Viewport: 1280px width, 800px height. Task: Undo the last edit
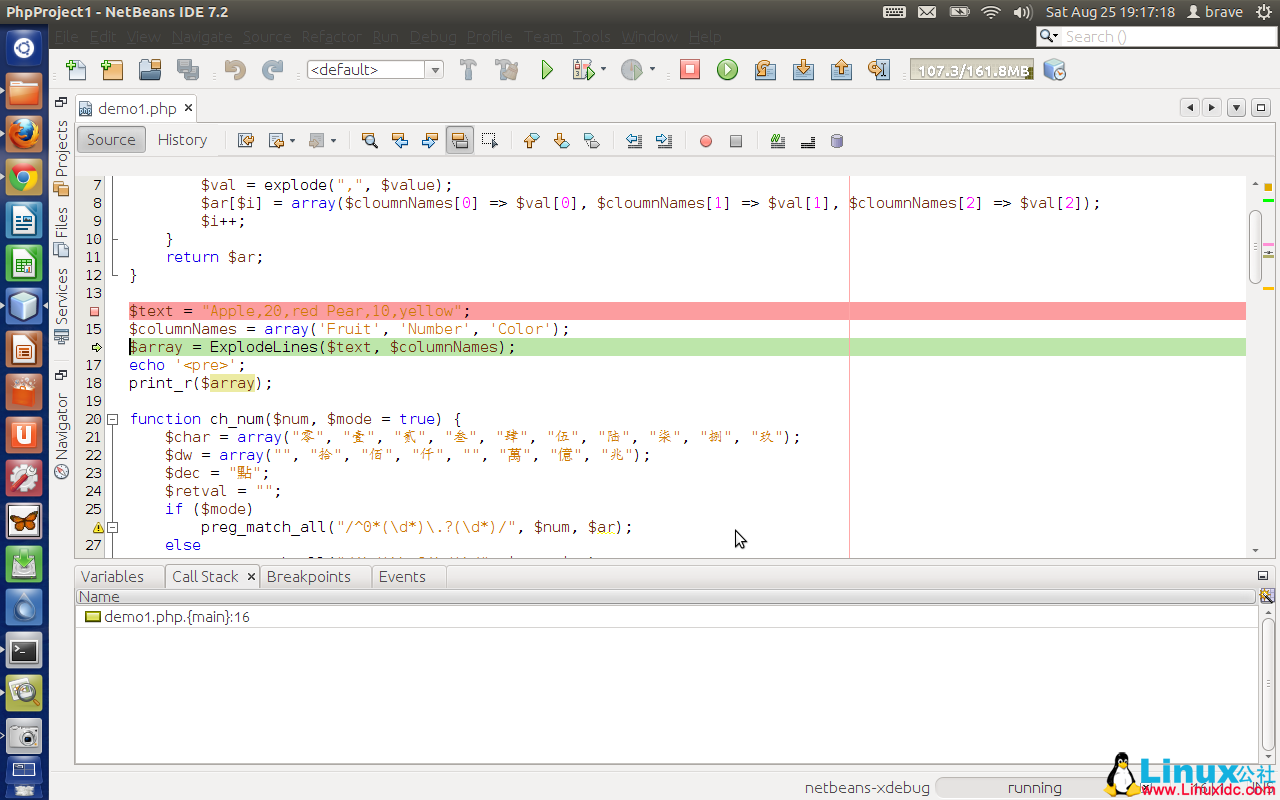(235, 70)
